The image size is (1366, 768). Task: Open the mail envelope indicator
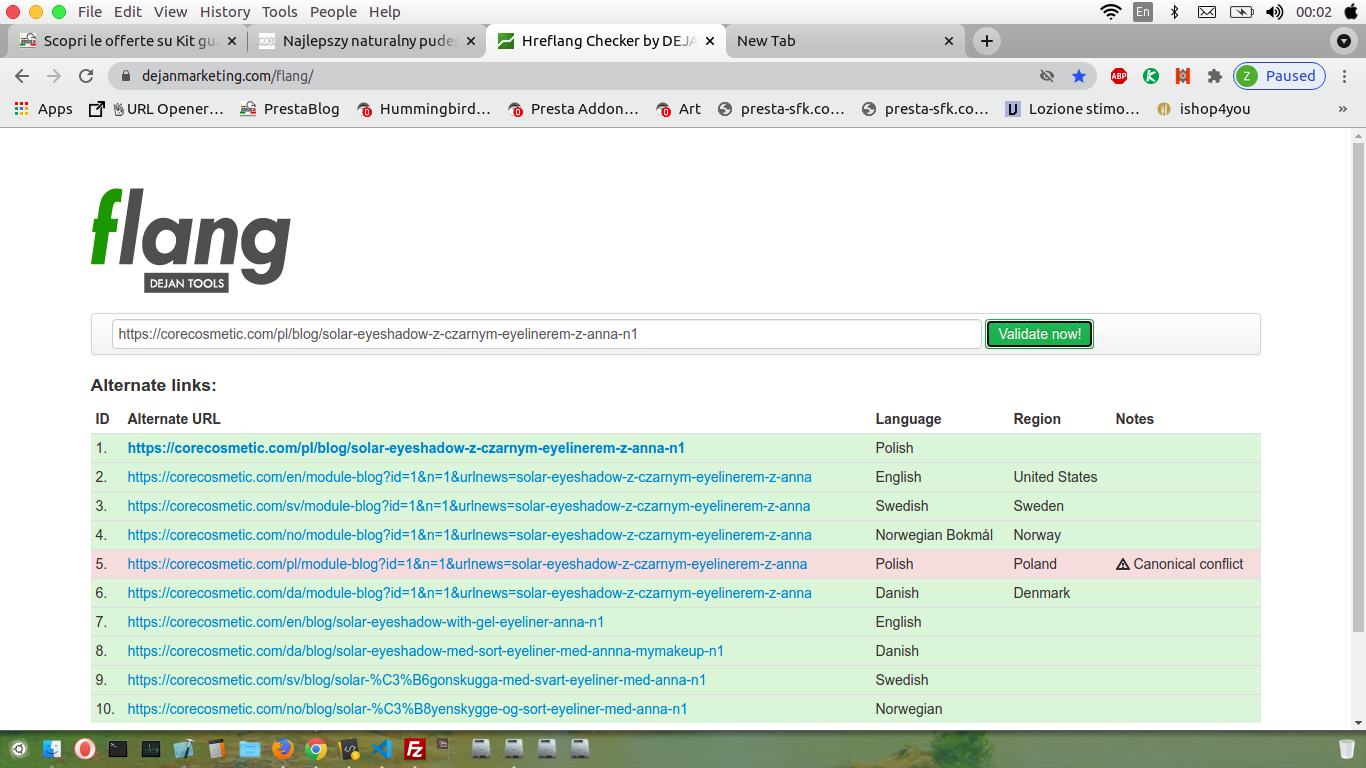pyautogui.click(x=1207, y=12)
